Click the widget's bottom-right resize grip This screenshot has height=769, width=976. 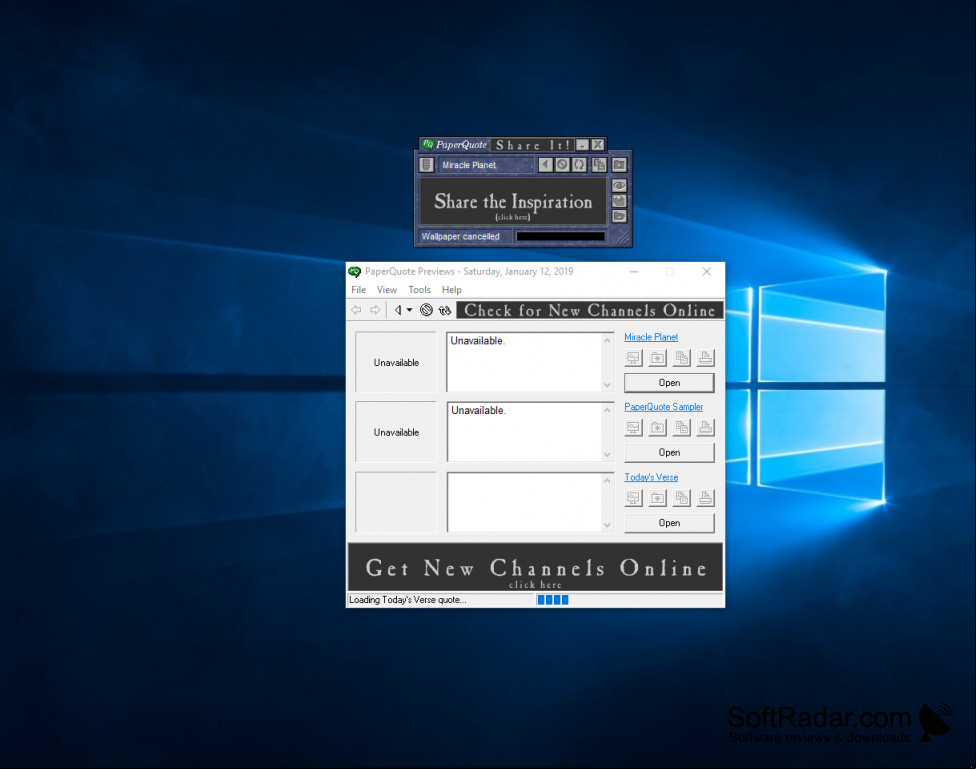pos(622,237)
